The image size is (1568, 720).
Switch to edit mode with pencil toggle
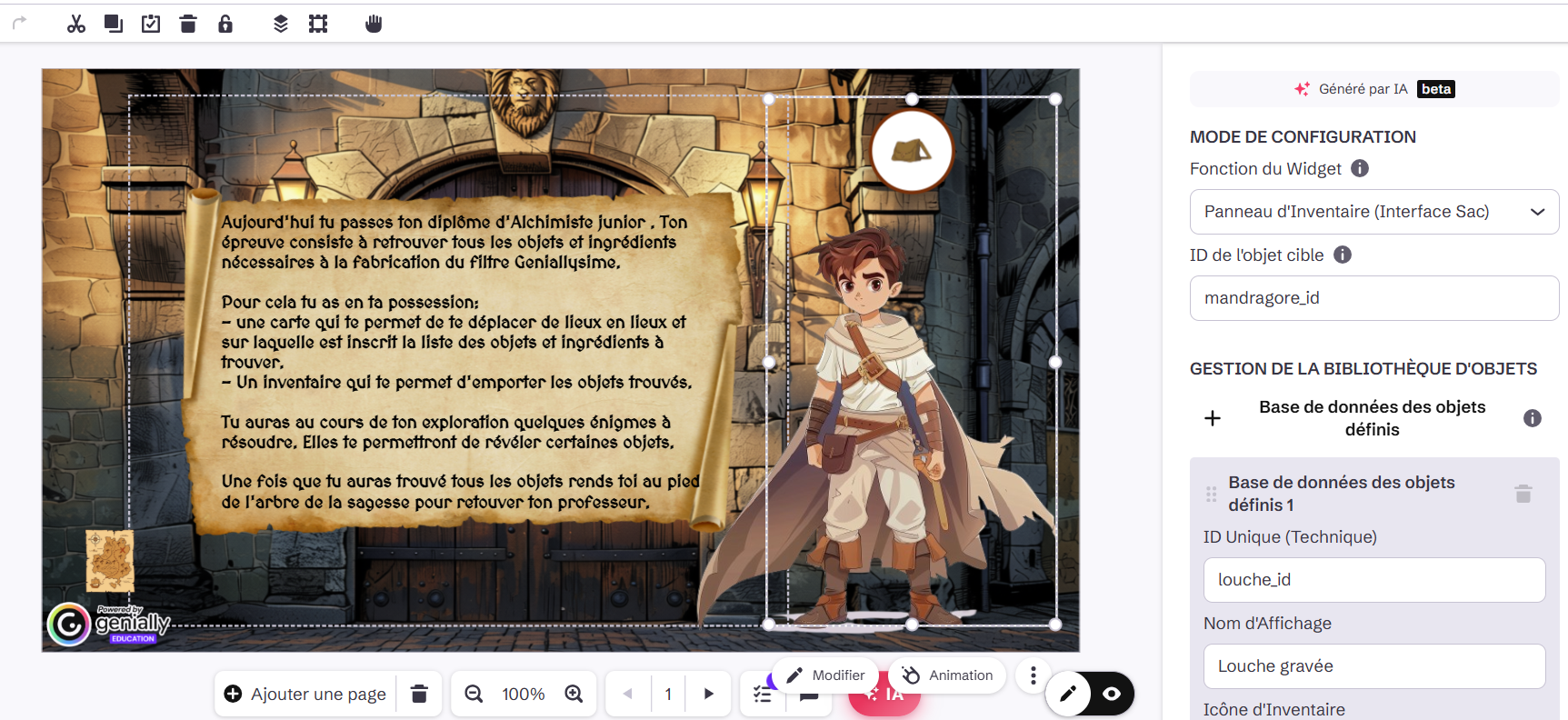click(x=1068, y=694)
